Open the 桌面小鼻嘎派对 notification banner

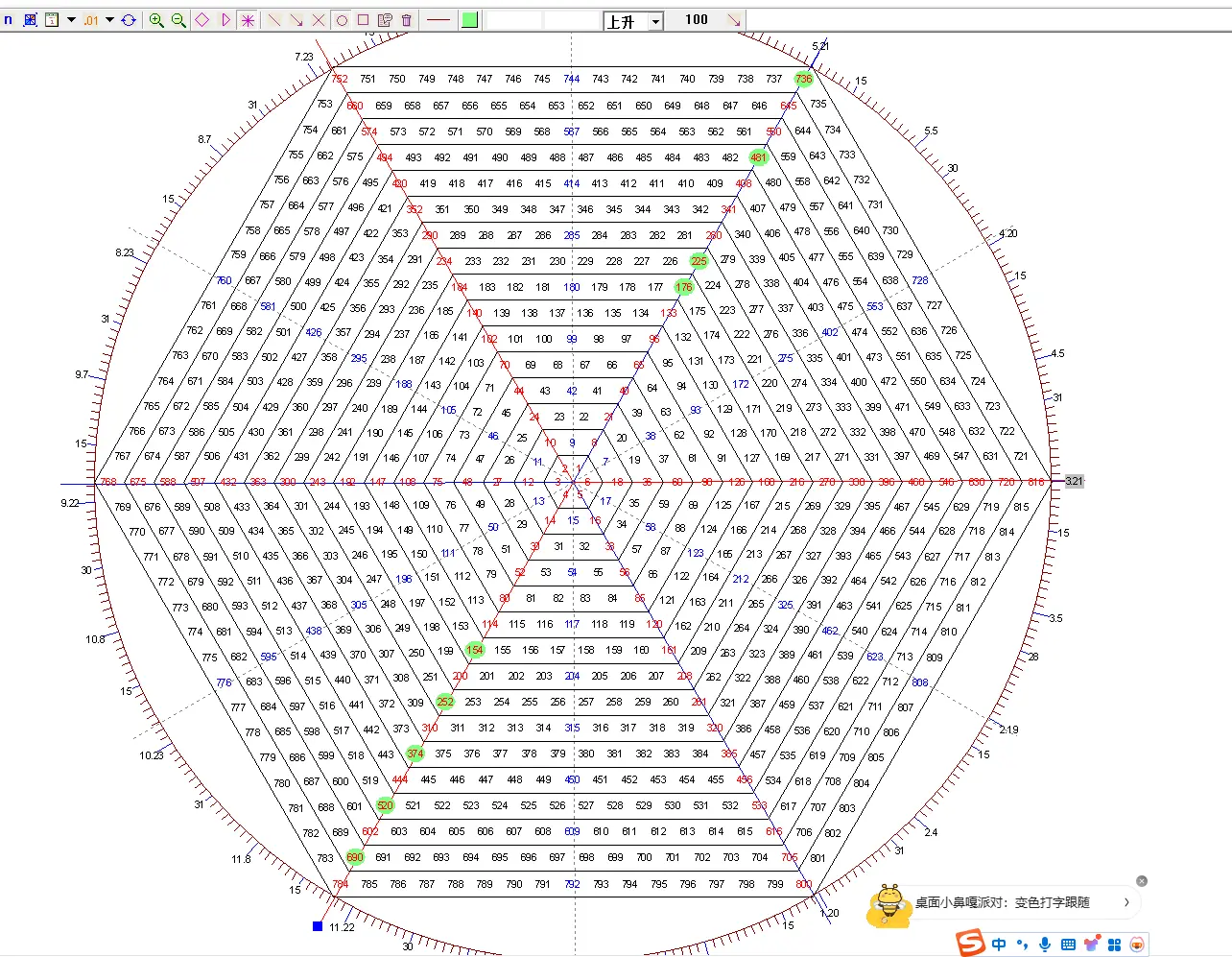coord(1002,902)
